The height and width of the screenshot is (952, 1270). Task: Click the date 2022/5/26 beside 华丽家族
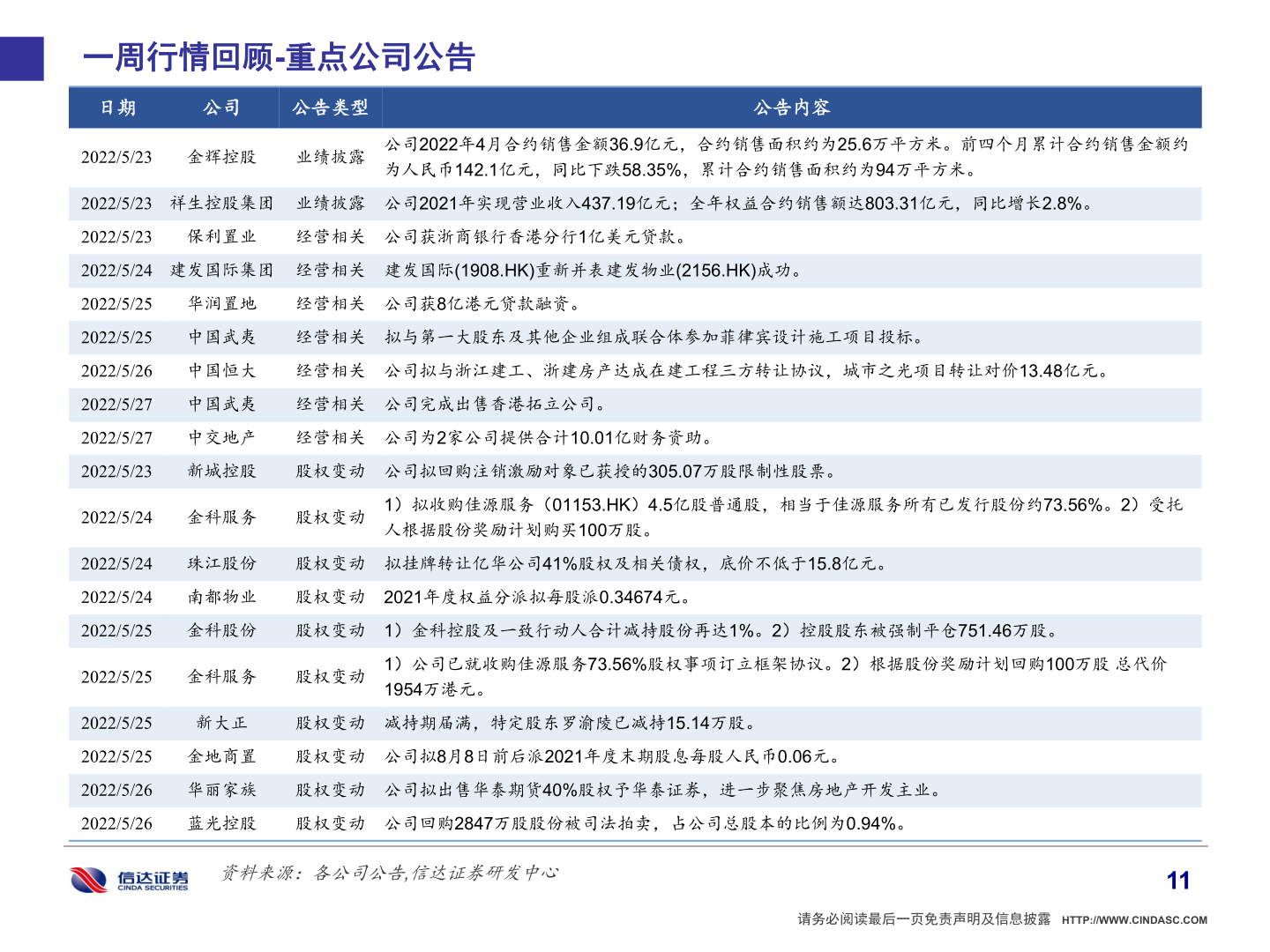click(x=116, y=792)
